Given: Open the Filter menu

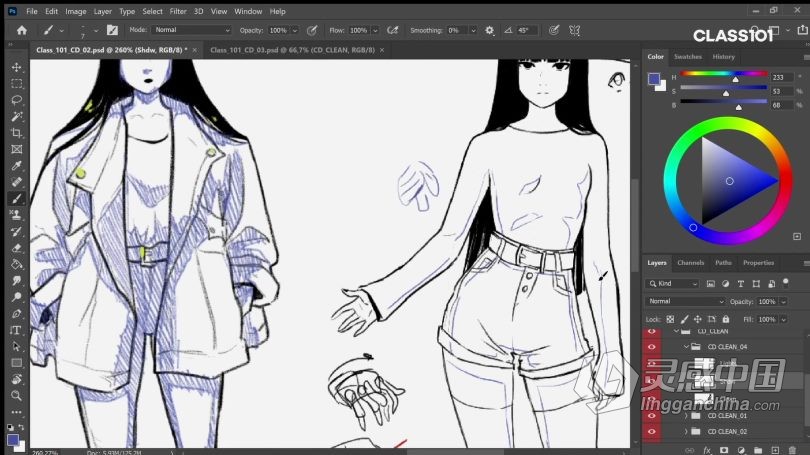Looking at the screenshot, I should tap(178, 11).
